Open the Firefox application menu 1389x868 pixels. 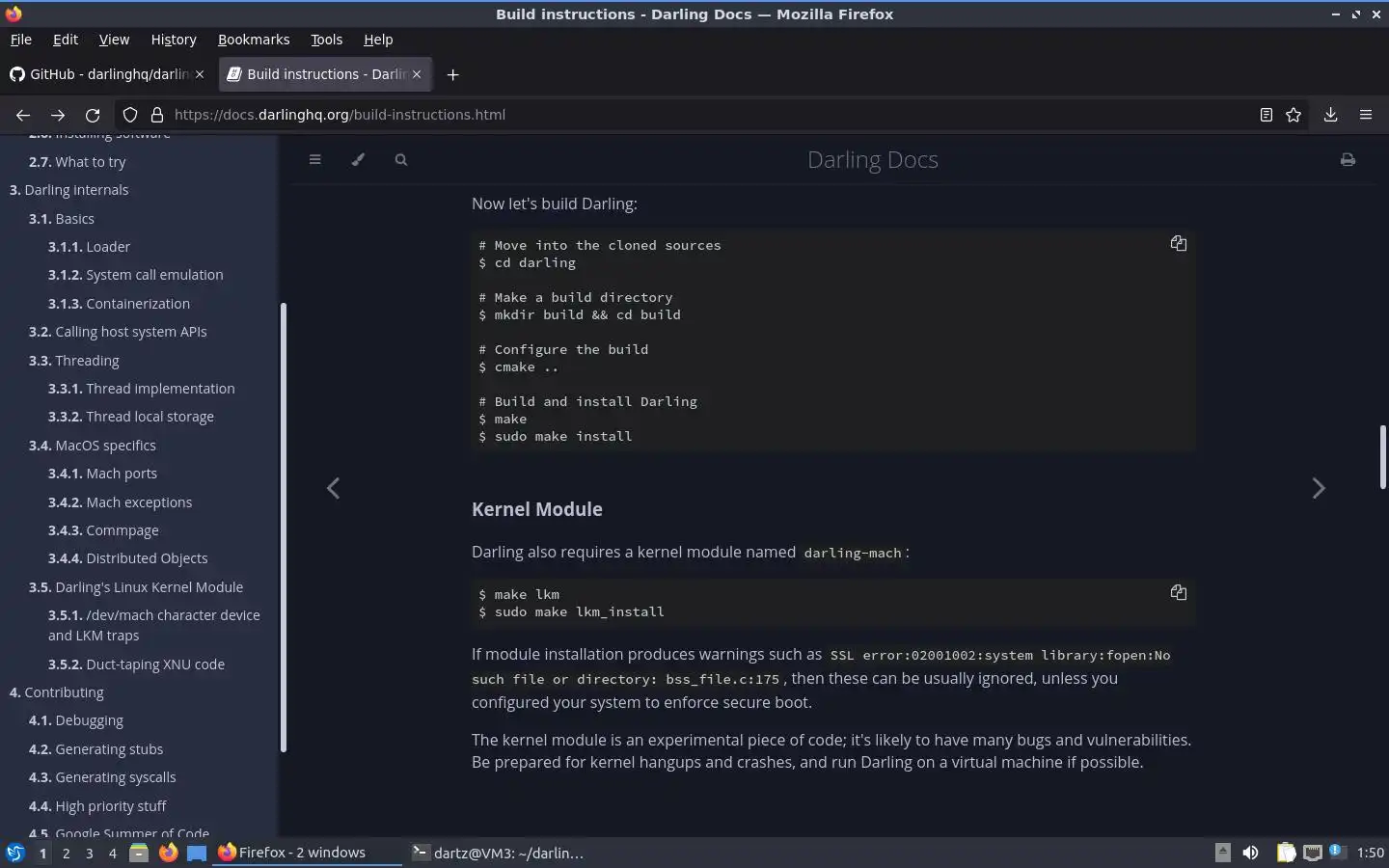tap(1366, 115)
